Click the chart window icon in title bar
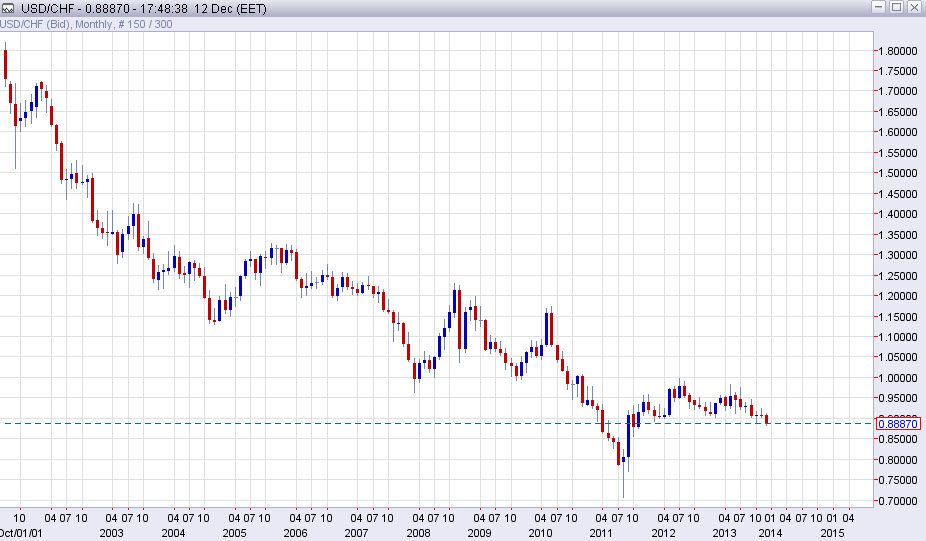Viewport: 926px width, 541px height. (9, 8)
